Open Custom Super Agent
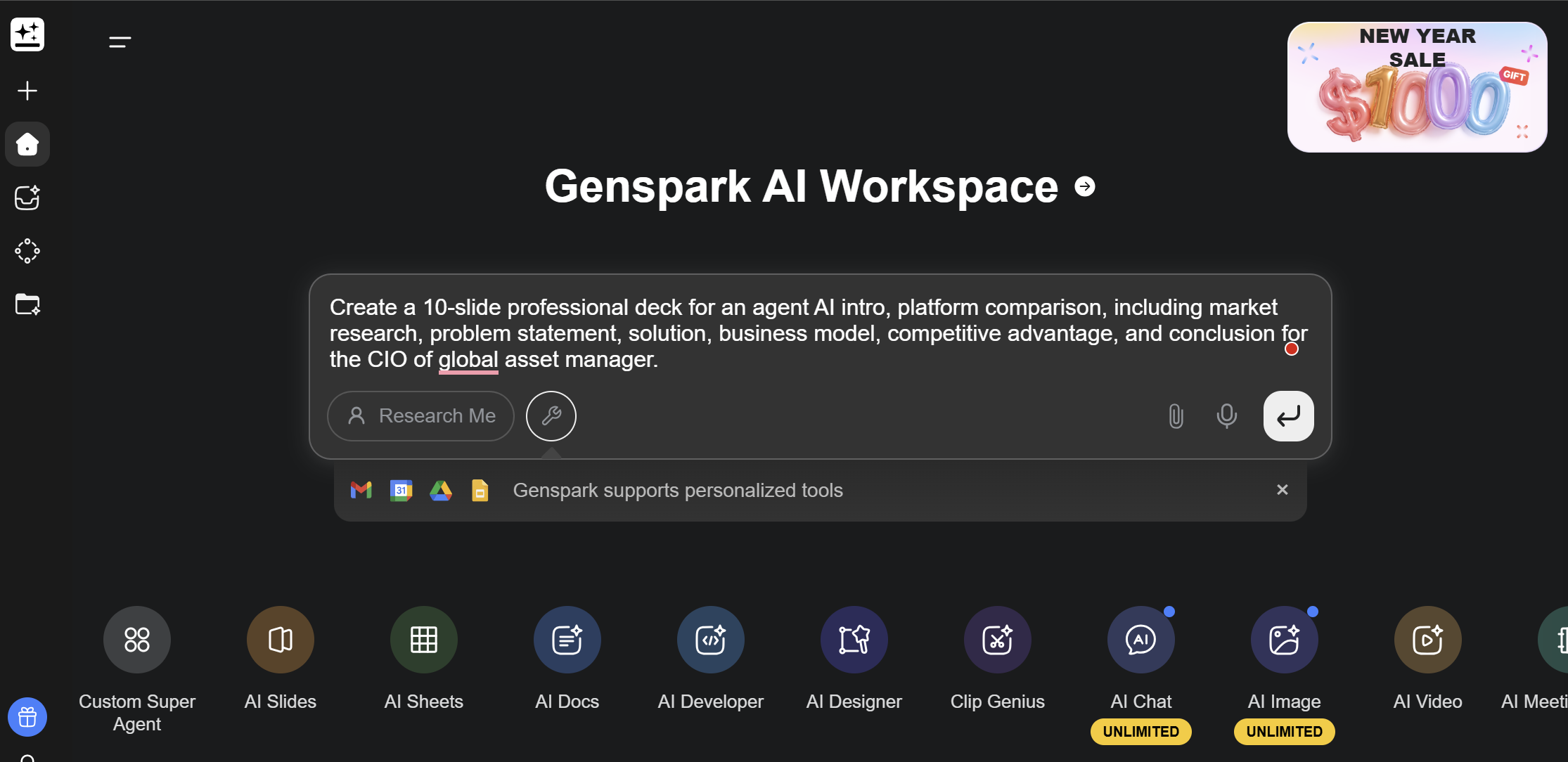Viewport: 1568px width, 762px height. [x=137, y=640]
